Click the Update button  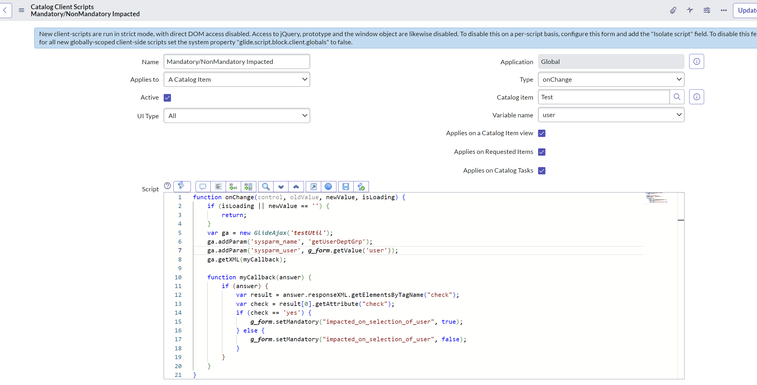(x=746, y=10)
